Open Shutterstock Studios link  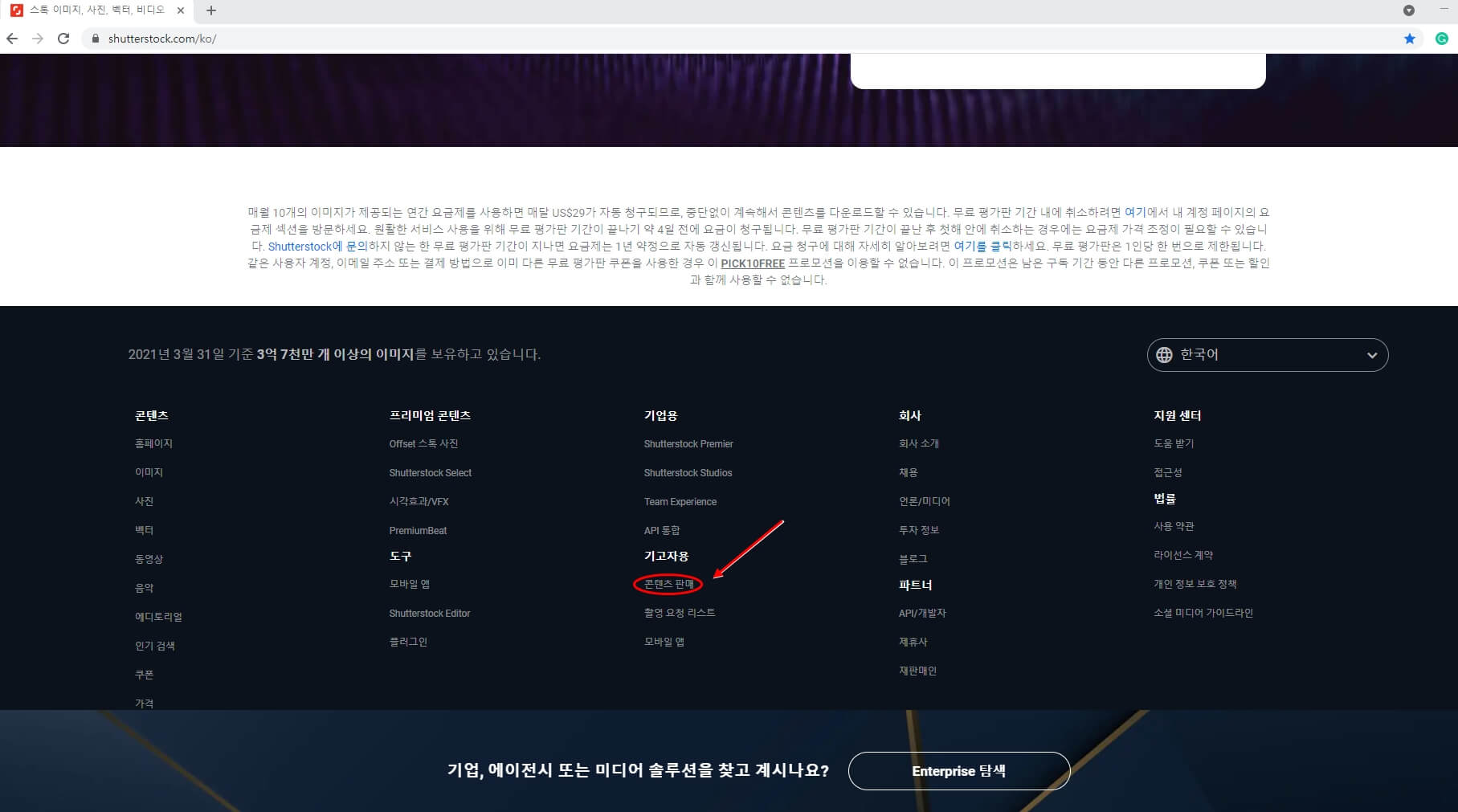click(x=688, y=473)
